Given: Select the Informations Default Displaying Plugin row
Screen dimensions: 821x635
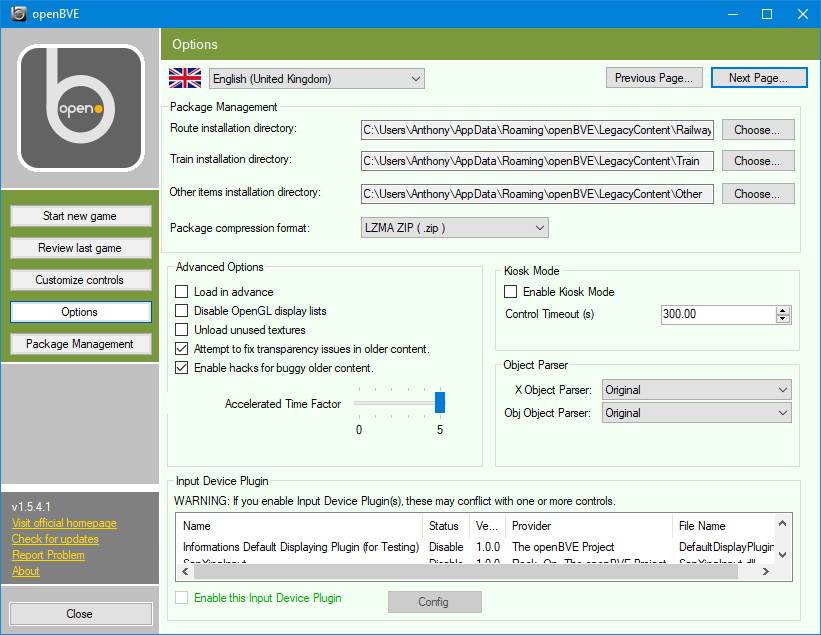Looking at the screenshot, I should (x=475, y=547).
